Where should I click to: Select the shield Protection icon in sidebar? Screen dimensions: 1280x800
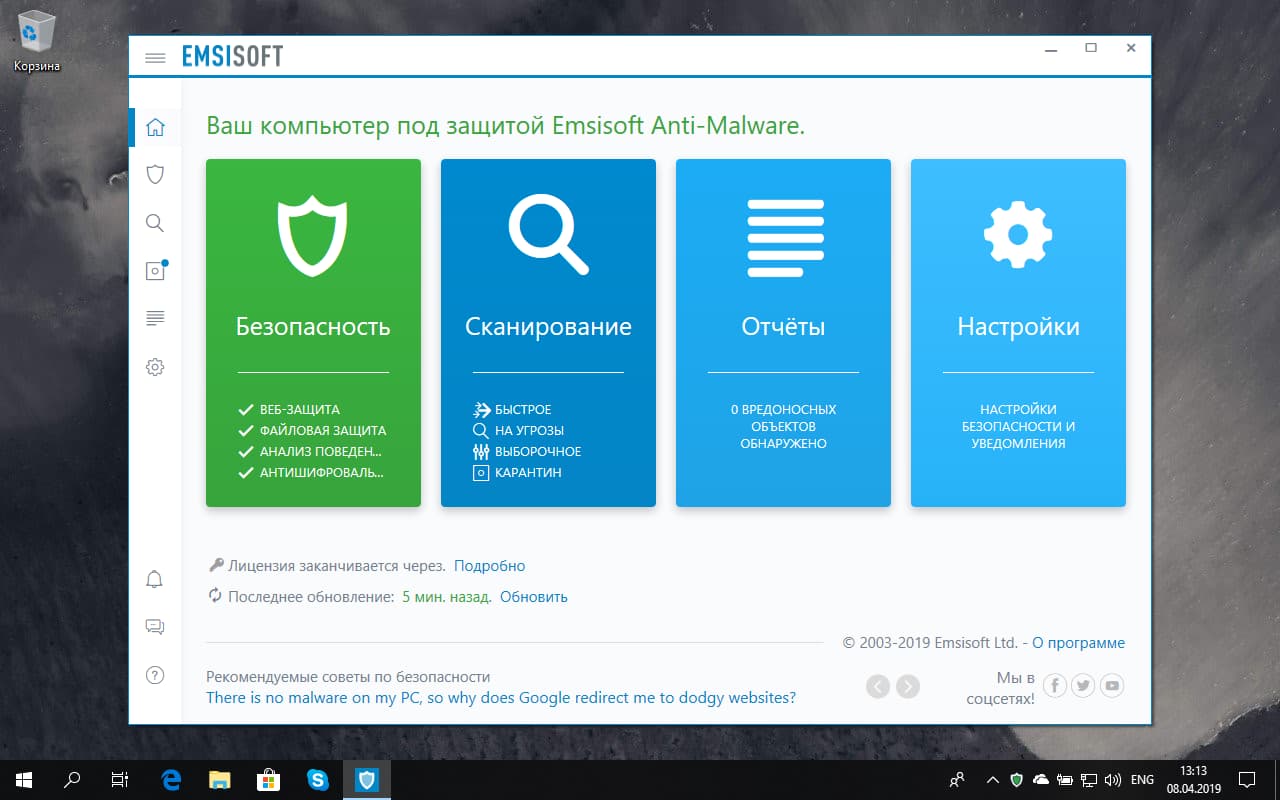click(x=155, y=174)
